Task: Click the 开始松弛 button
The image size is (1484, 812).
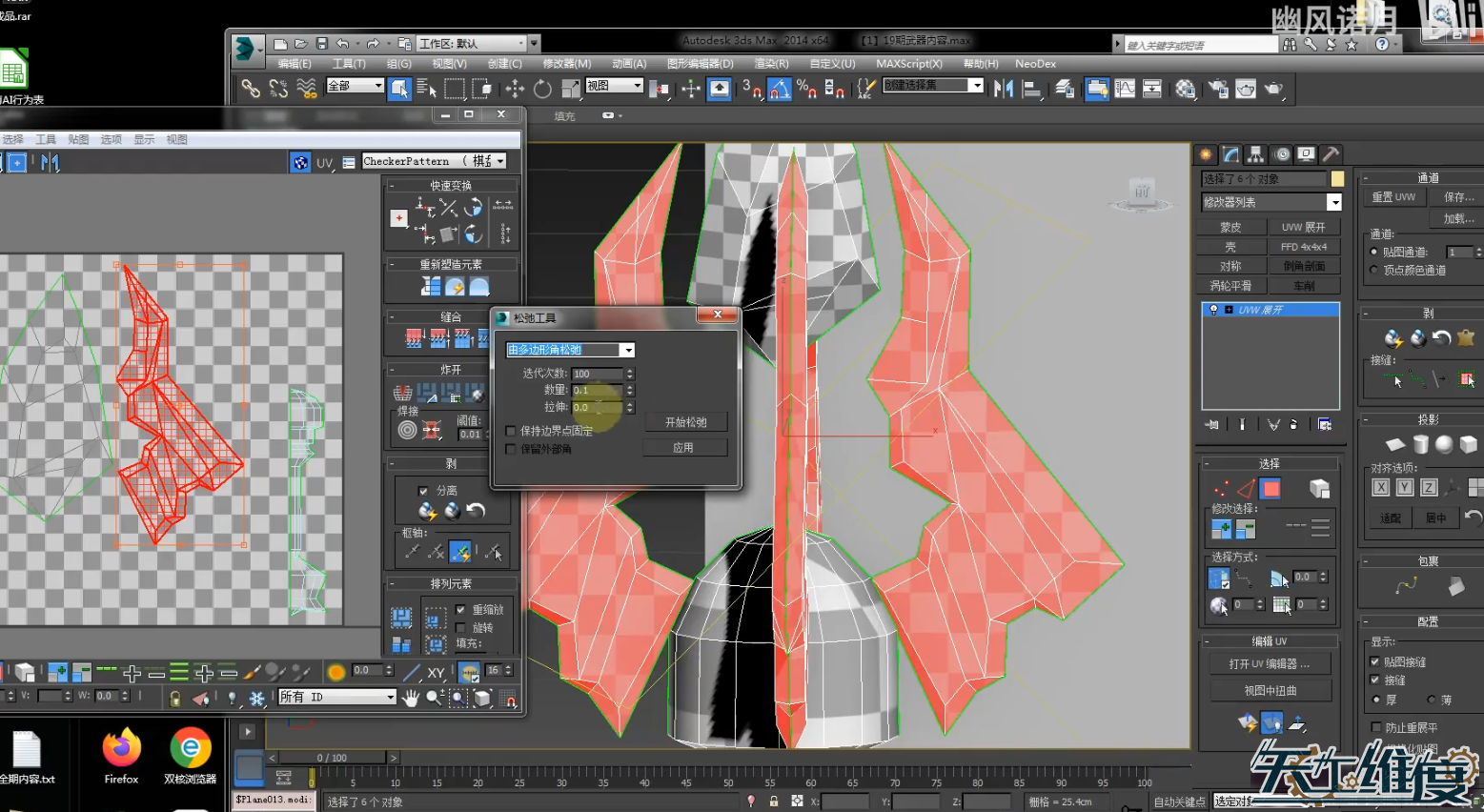Action: point(685,422)
